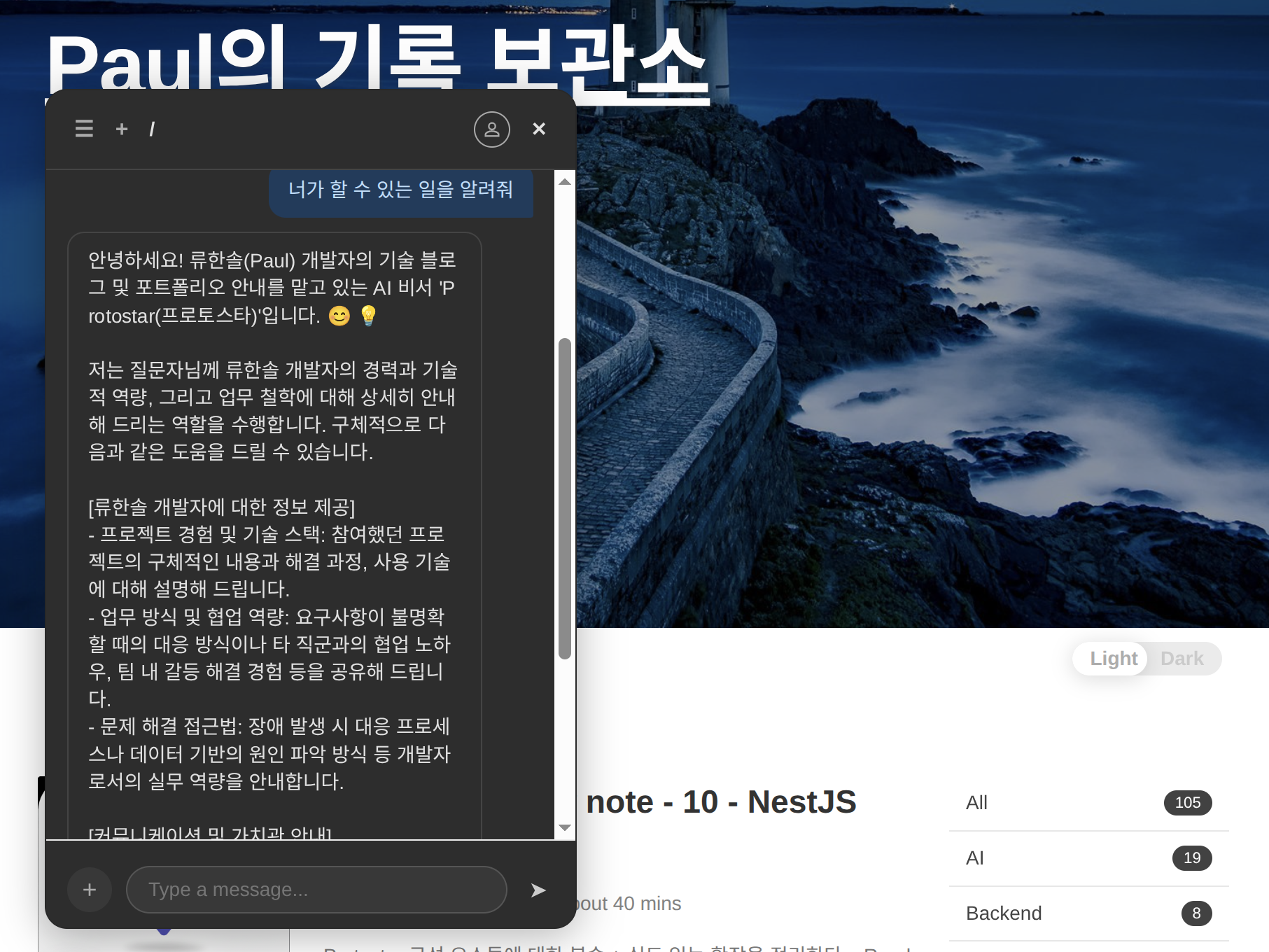Screen dimensions: 1269x952
Task: Select the All category filter
Action: (1088, 803)
